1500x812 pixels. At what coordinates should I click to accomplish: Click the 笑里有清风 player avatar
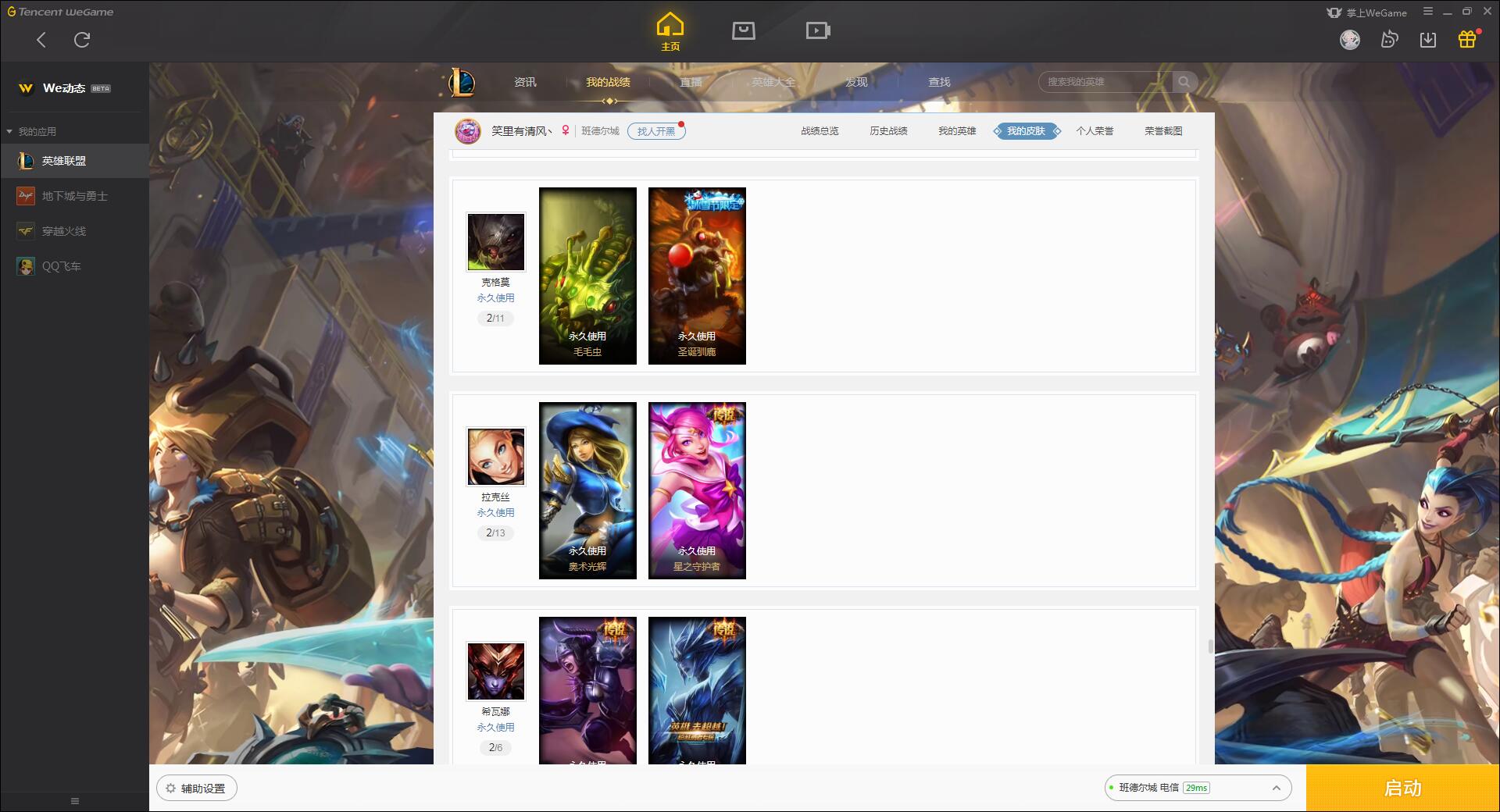point(468,131)
